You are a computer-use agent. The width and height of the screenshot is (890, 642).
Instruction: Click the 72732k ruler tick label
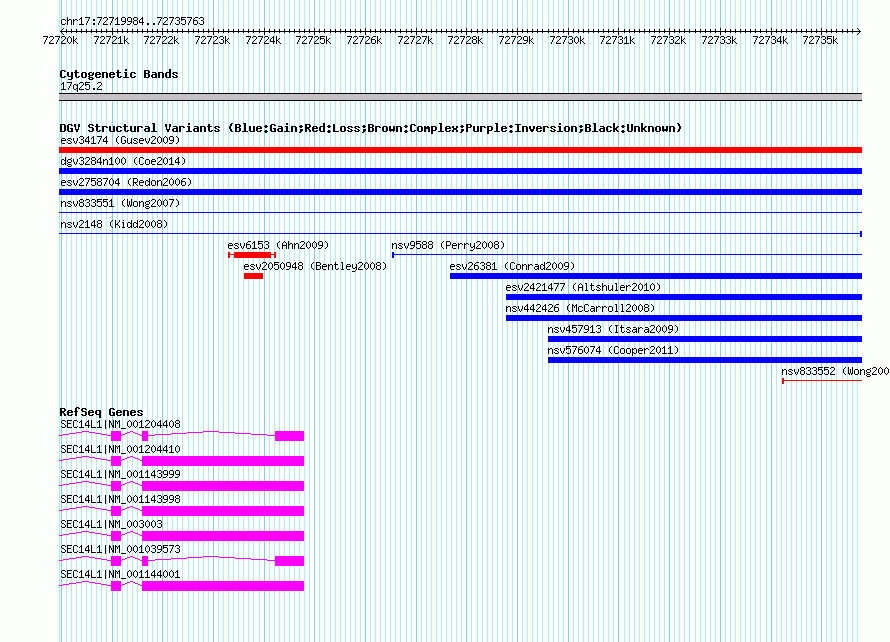(668, 40)
